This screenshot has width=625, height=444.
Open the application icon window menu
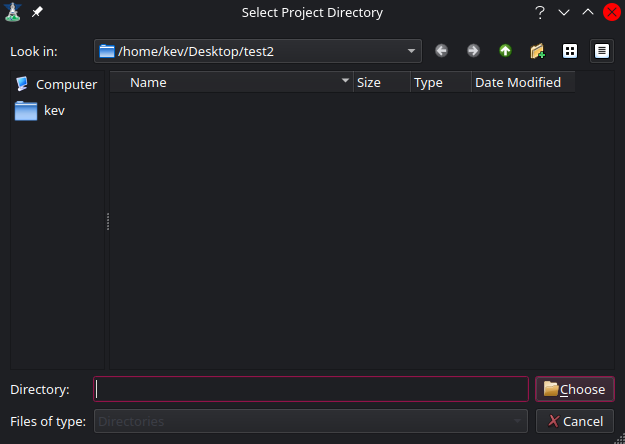13,12
